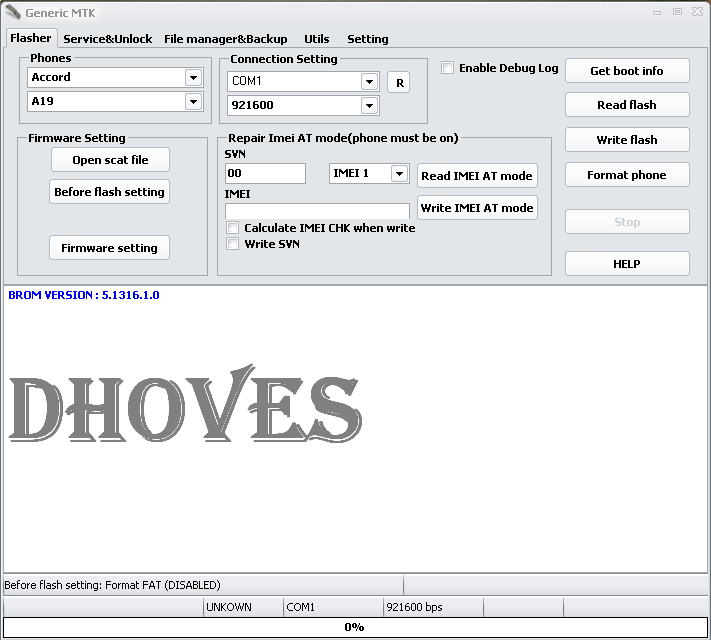Tick Calculate IMEI CHK when write

point(233,228)
